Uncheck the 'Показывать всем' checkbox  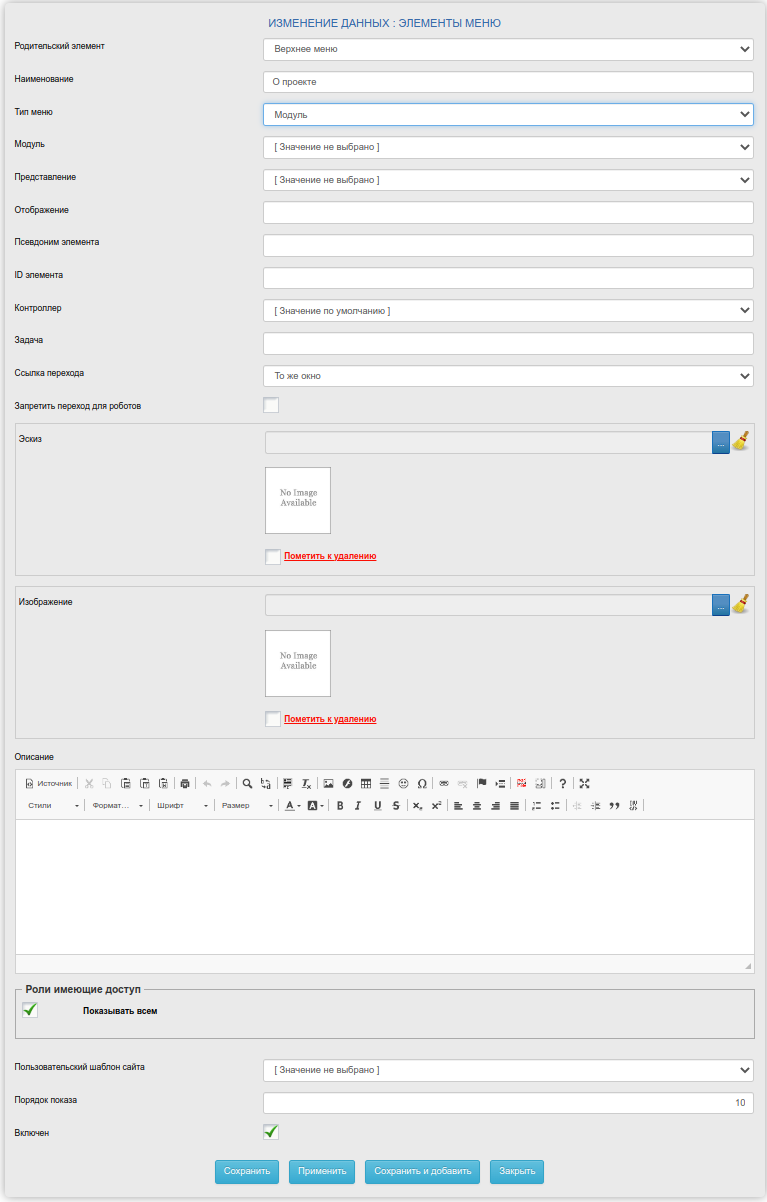pyautogui.click(x=30, y=1010)
